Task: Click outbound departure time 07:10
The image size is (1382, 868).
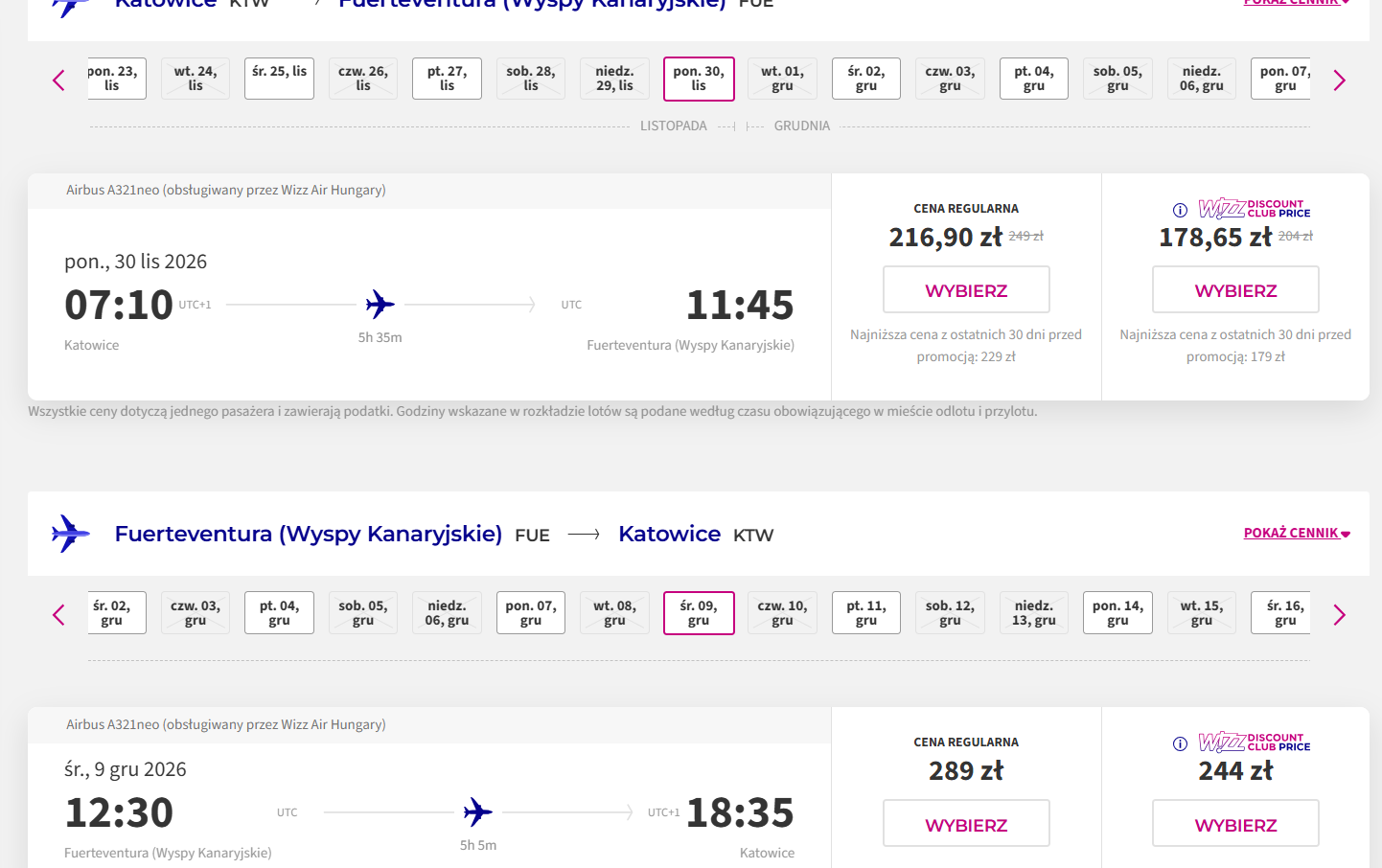Action: (x=119, y=306)
